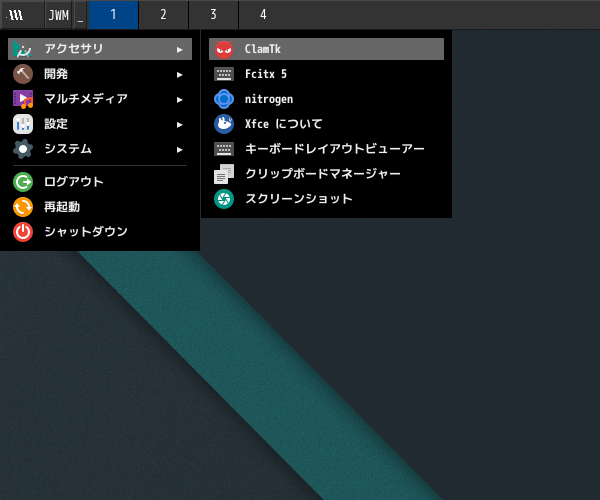This screenshot has height=500, width=600.
Task: Click the nitrogen blue atom icon
Action: [224, 99]
